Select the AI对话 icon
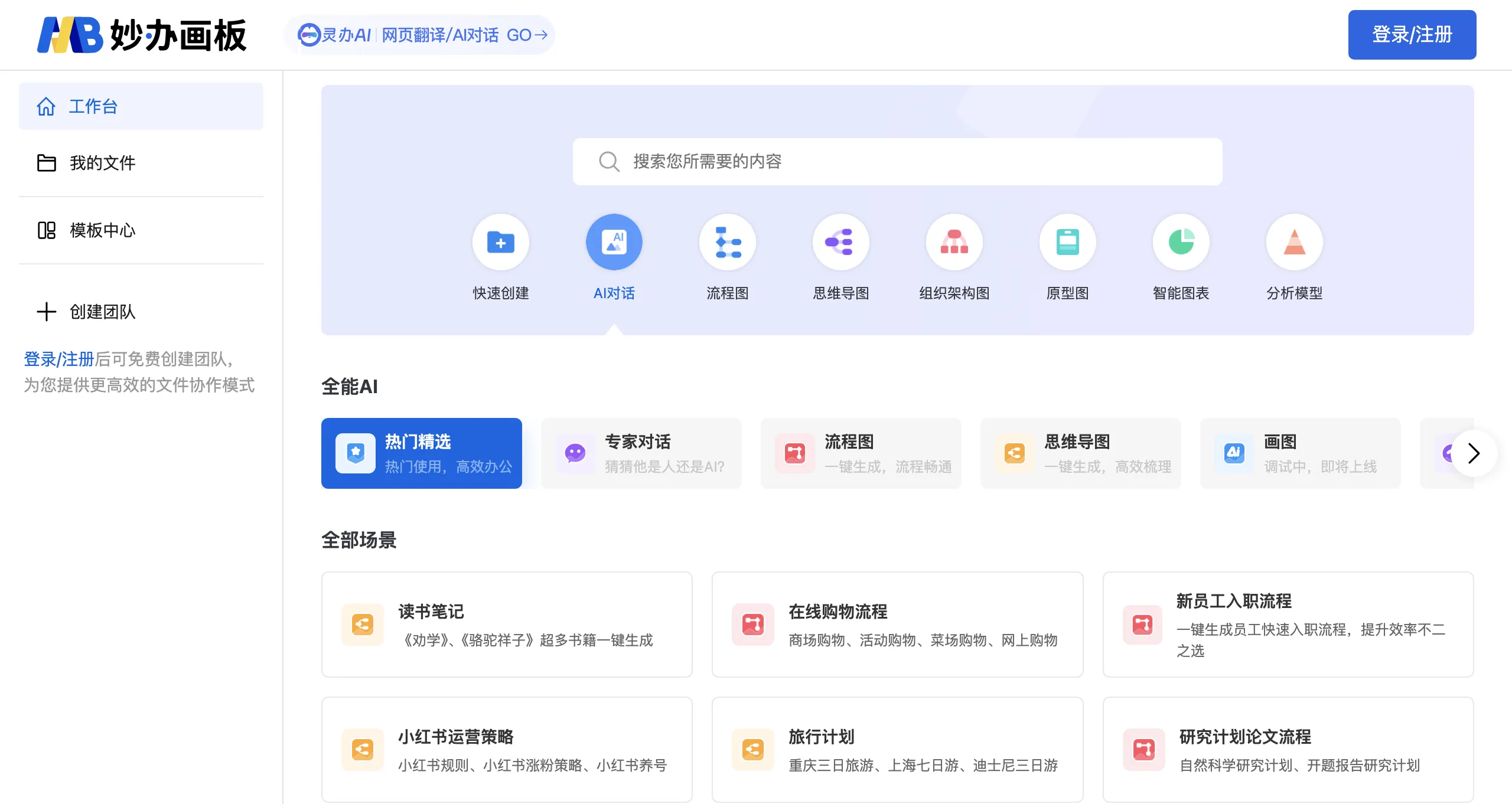This screenshot has width=1512, height=804. (x=614, y=242)
